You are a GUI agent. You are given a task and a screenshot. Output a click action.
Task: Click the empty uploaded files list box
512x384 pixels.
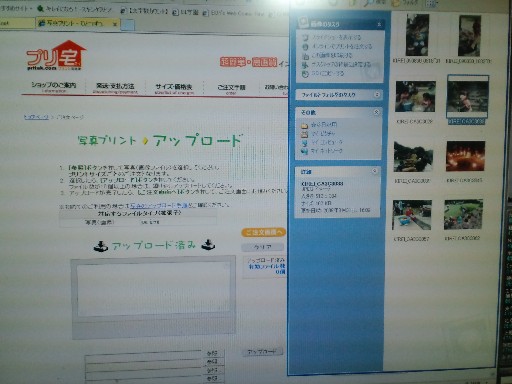153,290
